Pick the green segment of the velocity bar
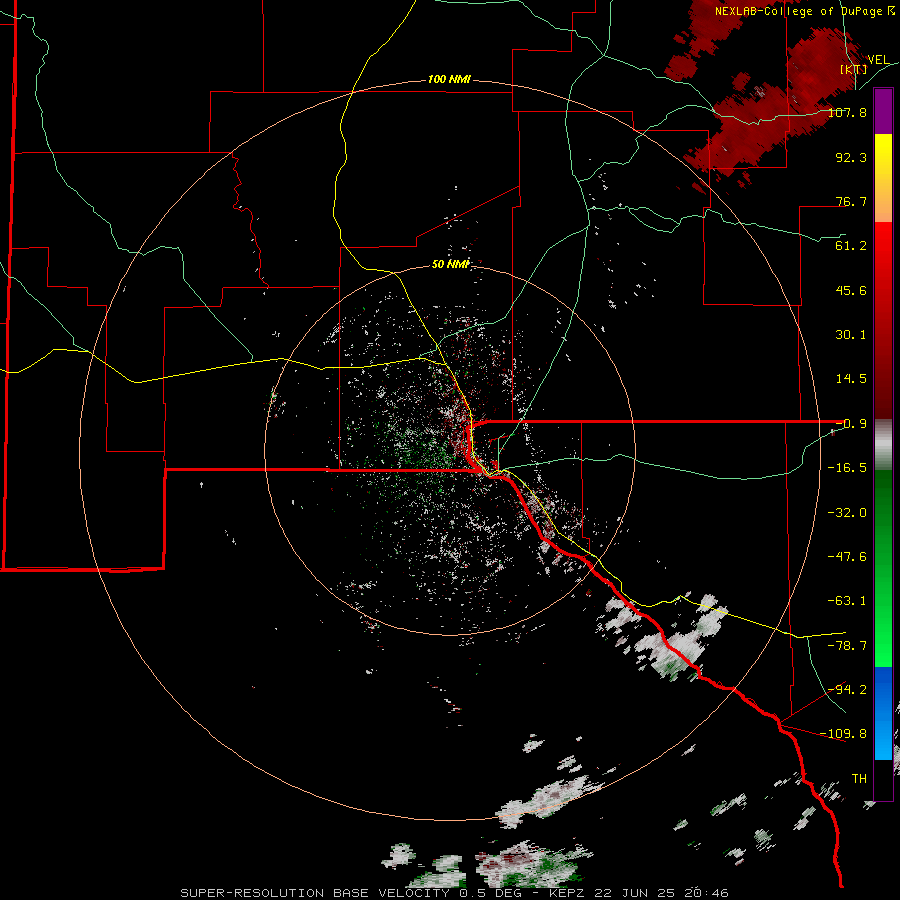Screen dimensions: 900x900 883,568
